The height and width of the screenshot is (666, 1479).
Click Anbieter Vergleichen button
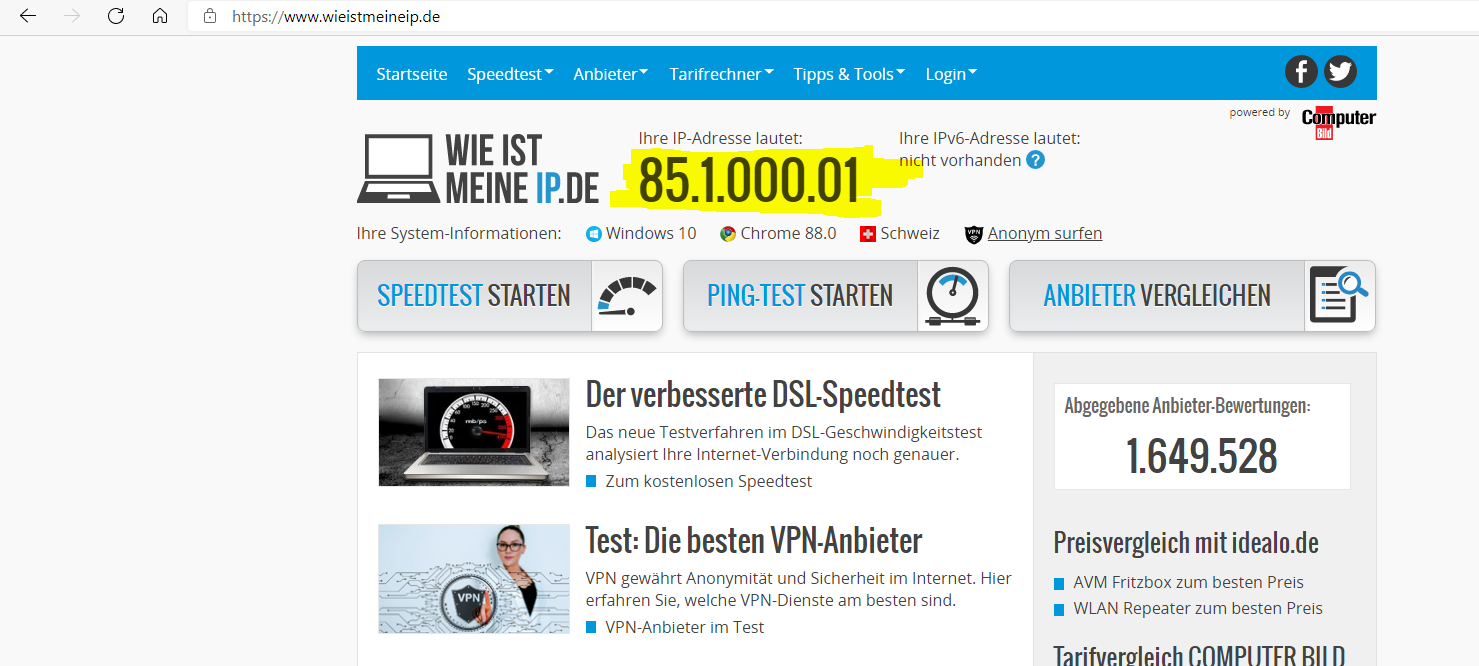[x=1191, y=296]
